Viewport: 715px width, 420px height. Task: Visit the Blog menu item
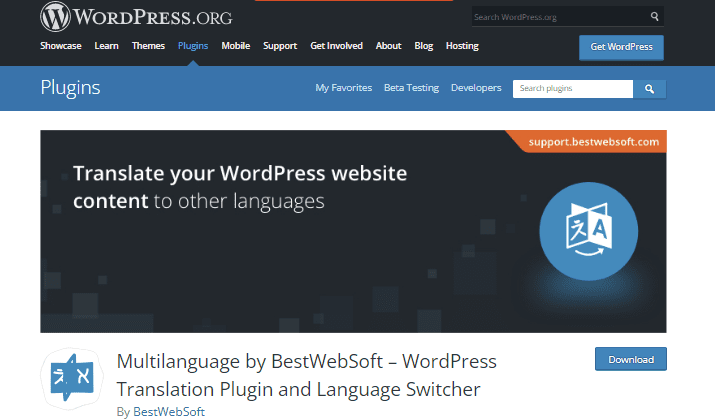(424, 46)
